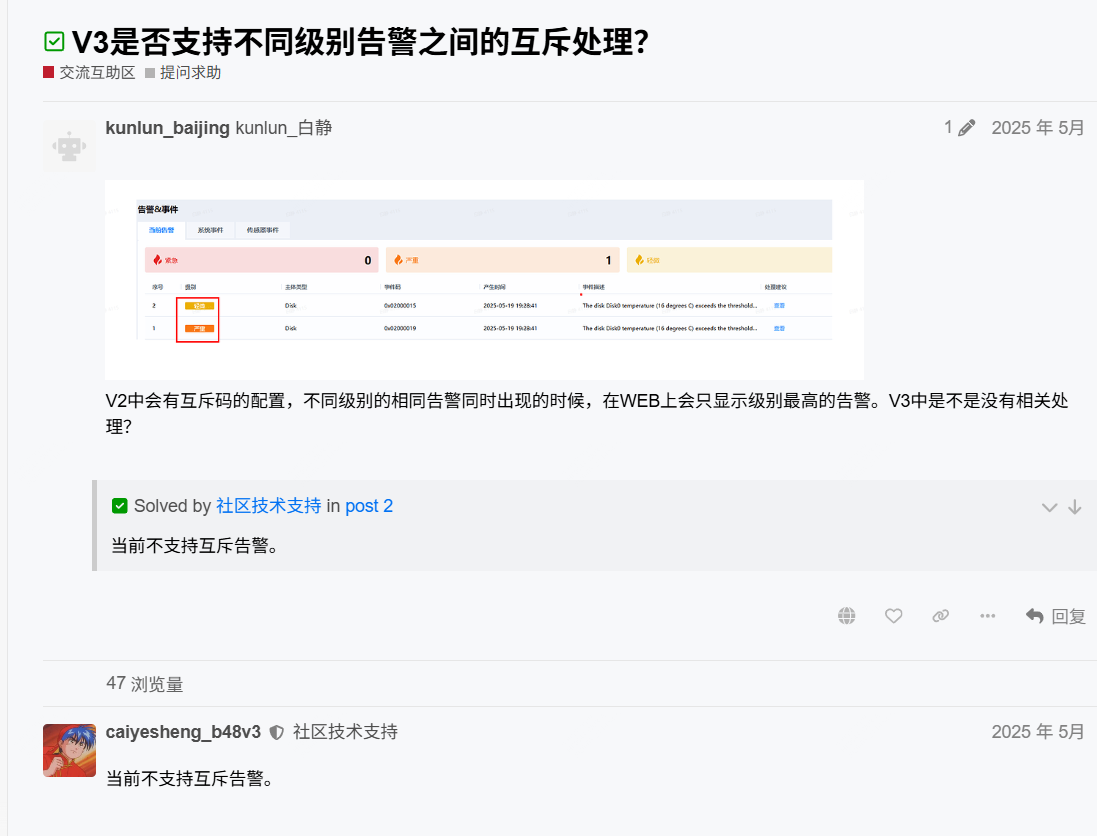Open the three-dot more actions menu
The width and height of the screenshot is (1097, 836).
click(988, 616)
